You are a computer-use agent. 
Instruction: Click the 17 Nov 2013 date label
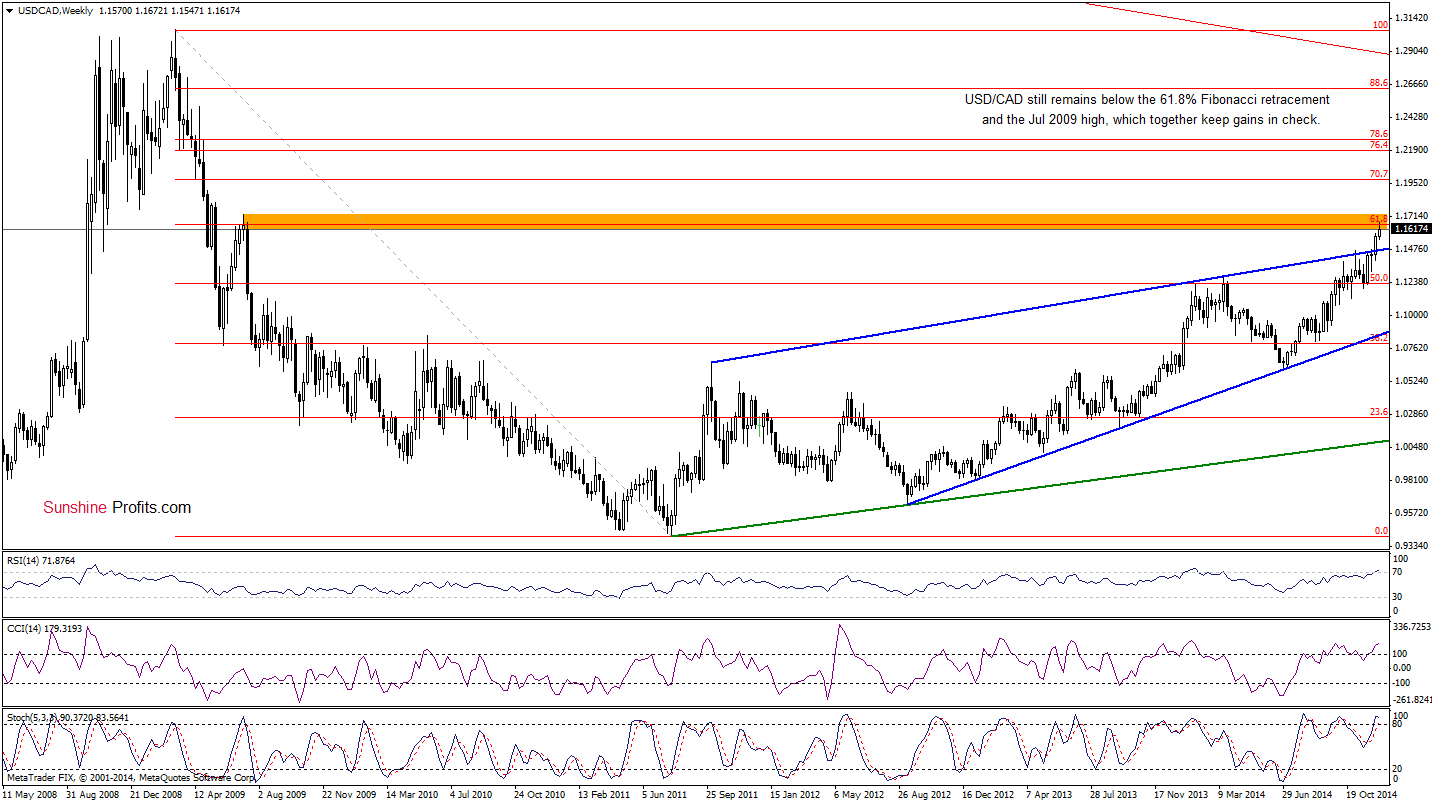pyautogui.click(x=1181, y=795)
